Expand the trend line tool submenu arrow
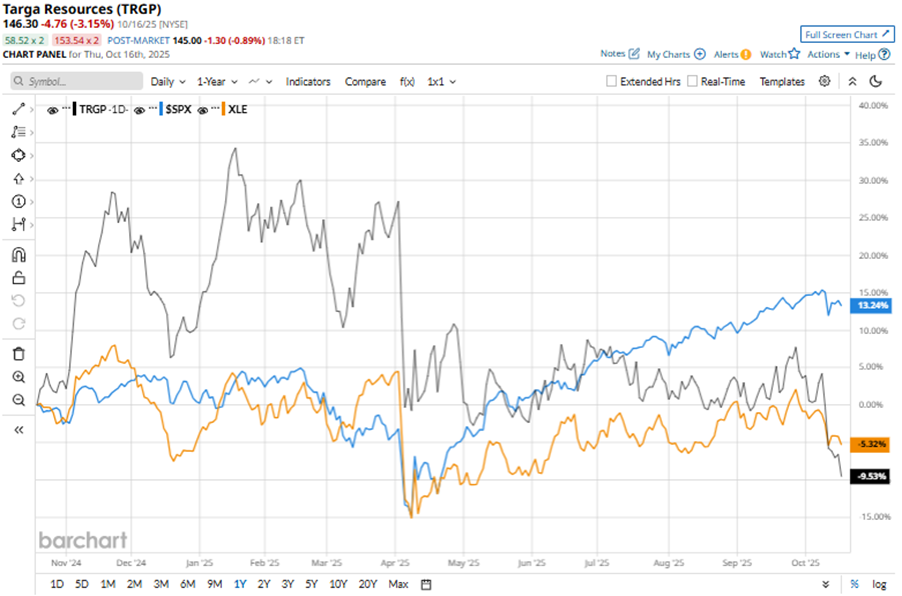The width and height of the screenshot is (902, 596). tap(32, 109)
